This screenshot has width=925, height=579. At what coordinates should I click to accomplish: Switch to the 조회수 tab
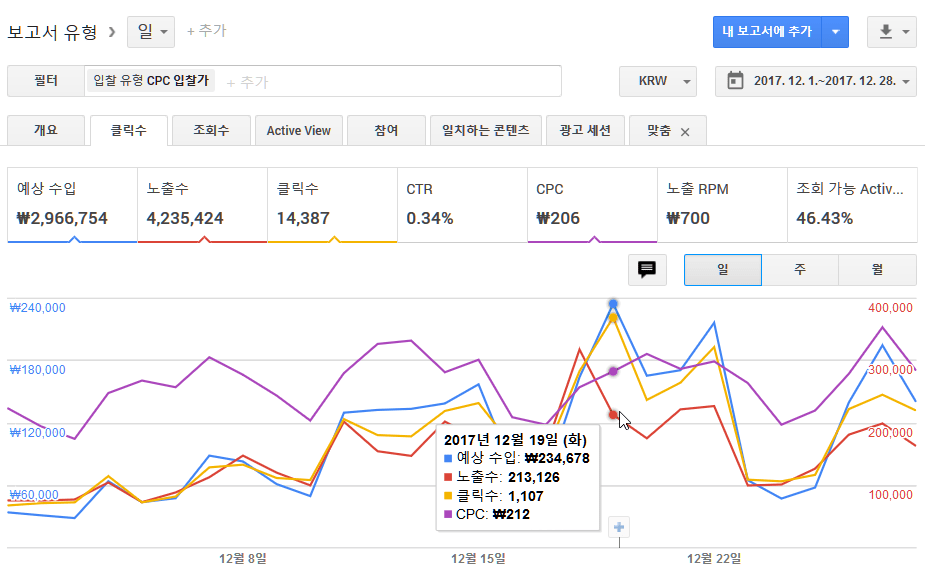[211, 131]
